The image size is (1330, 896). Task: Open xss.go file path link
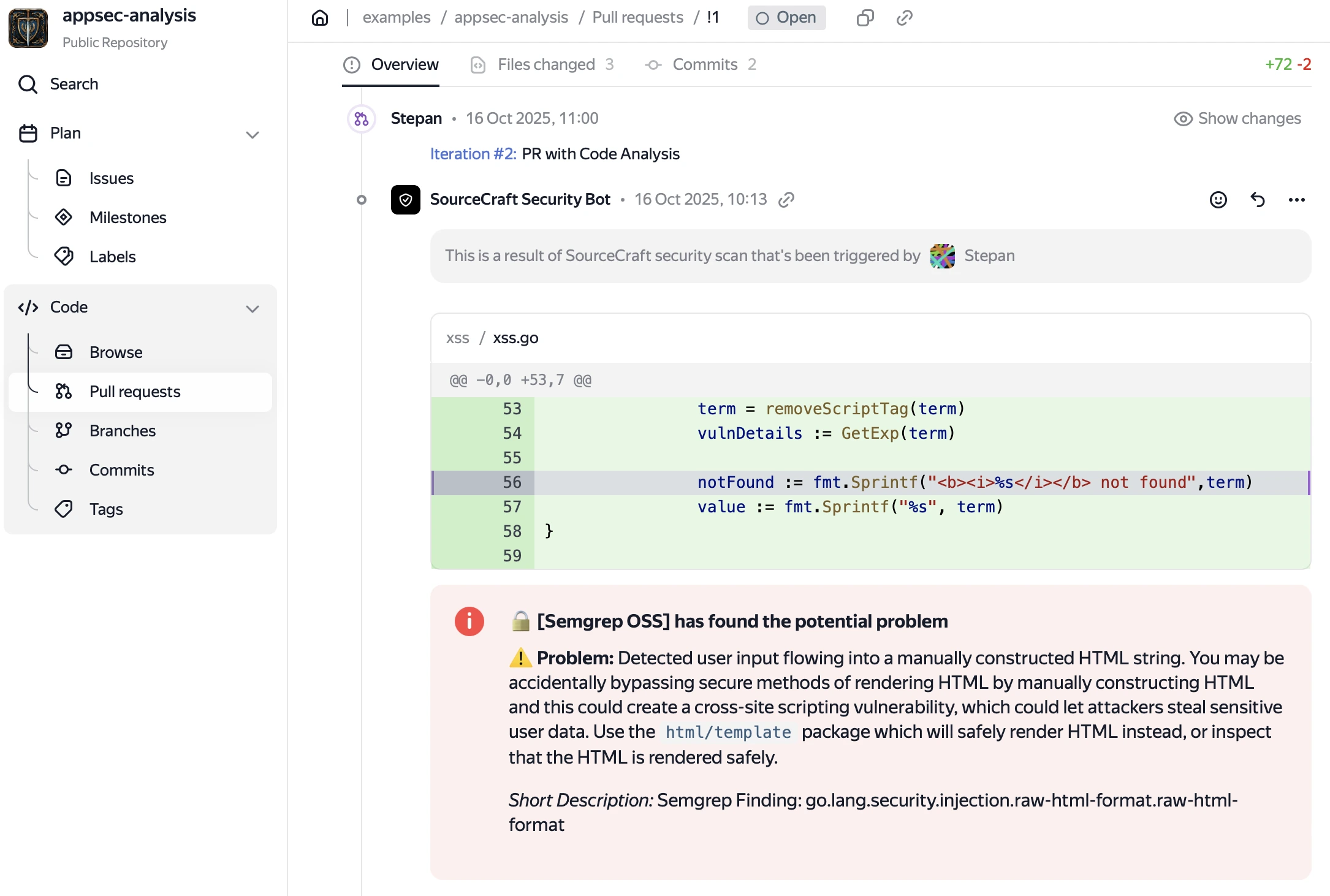coord(515,338)
